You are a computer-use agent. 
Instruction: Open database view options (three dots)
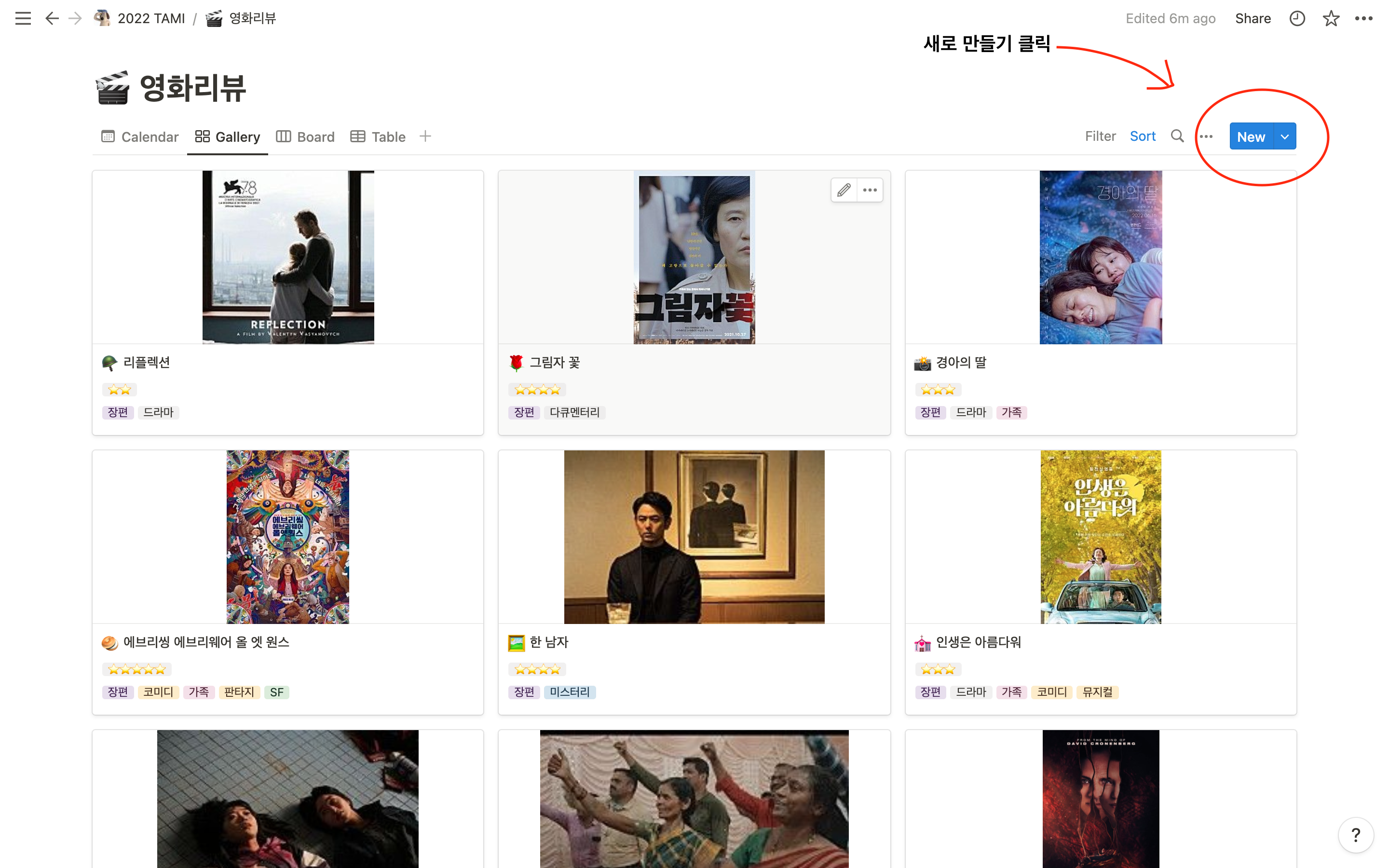tap(1206, 136)
